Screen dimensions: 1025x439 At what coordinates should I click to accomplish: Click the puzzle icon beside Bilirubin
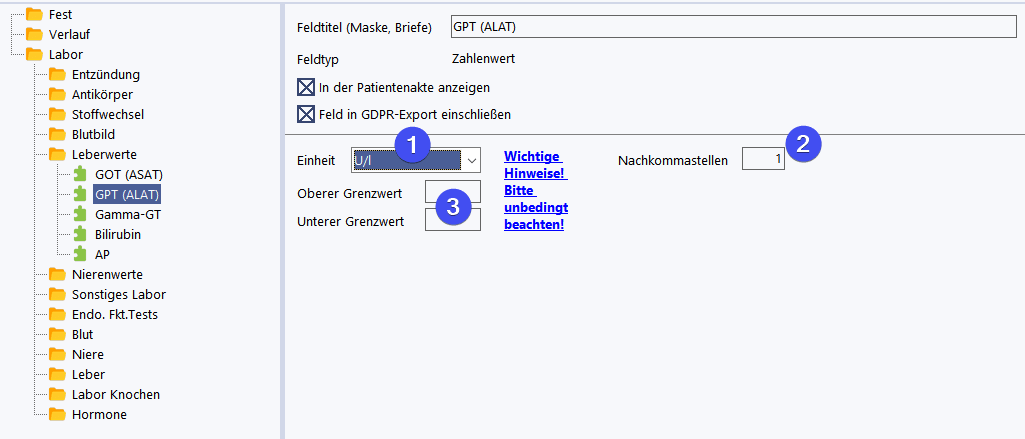click(81, 234)
